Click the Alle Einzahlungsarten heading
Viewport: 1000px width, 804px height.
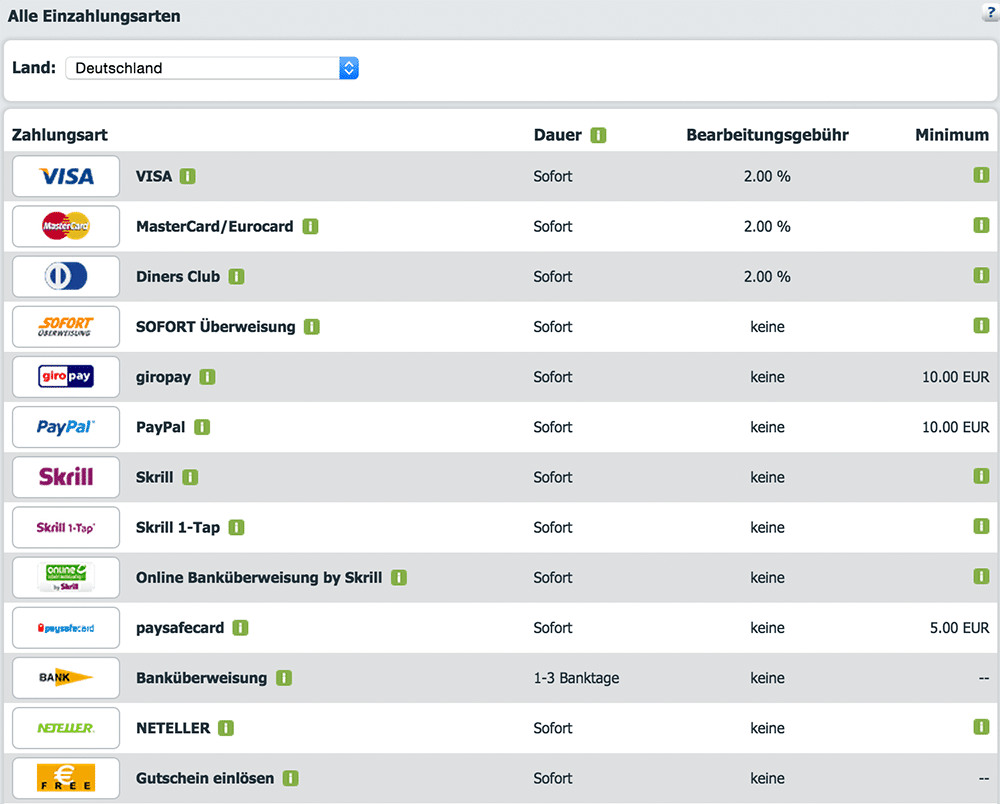(94, 16)
